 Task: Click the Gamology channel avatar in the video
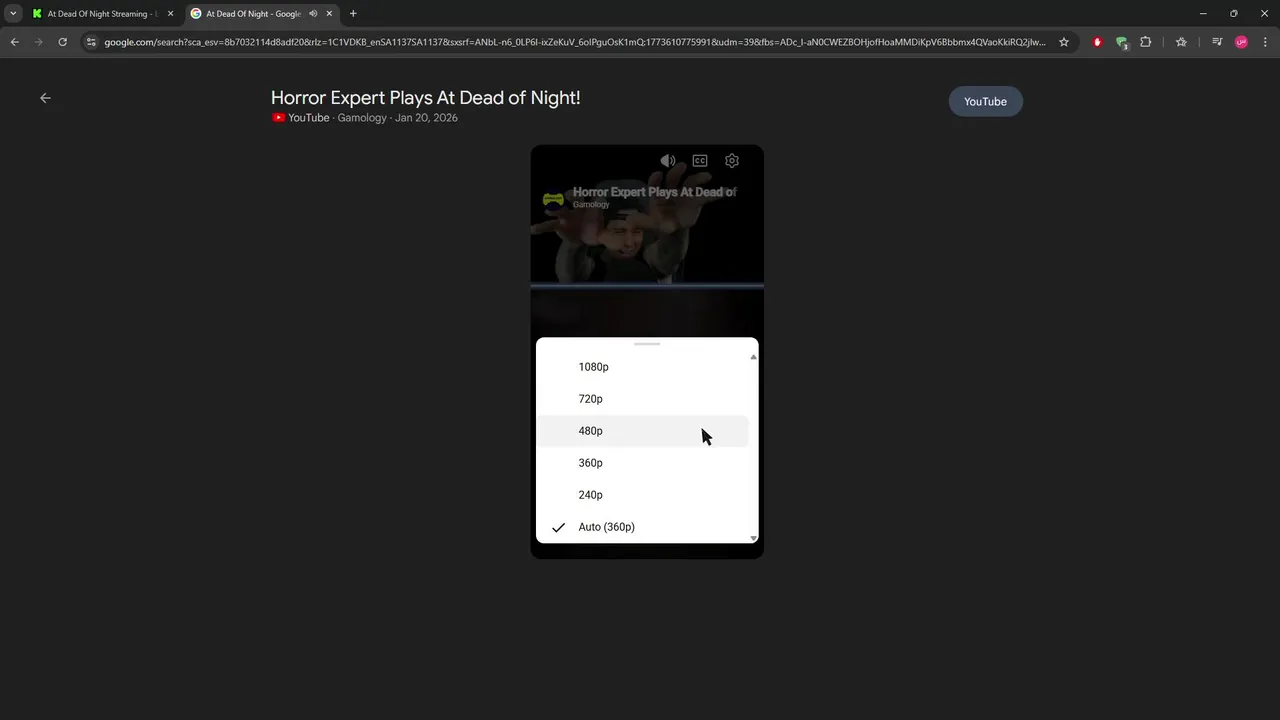coord(553,199)
